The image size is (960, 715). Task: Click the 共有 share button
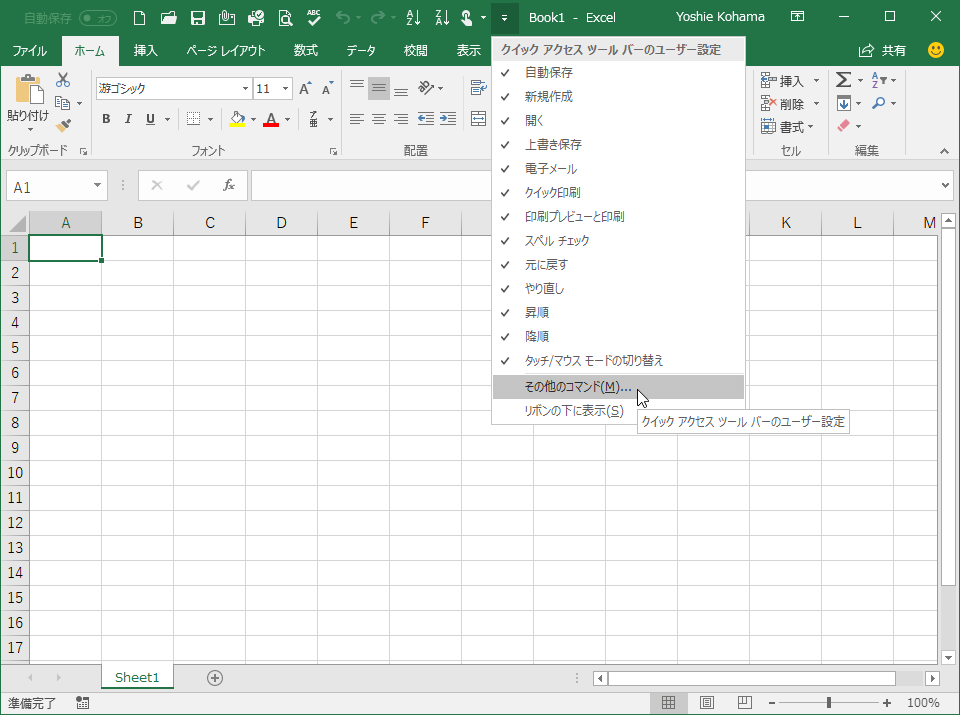[882, 50]
